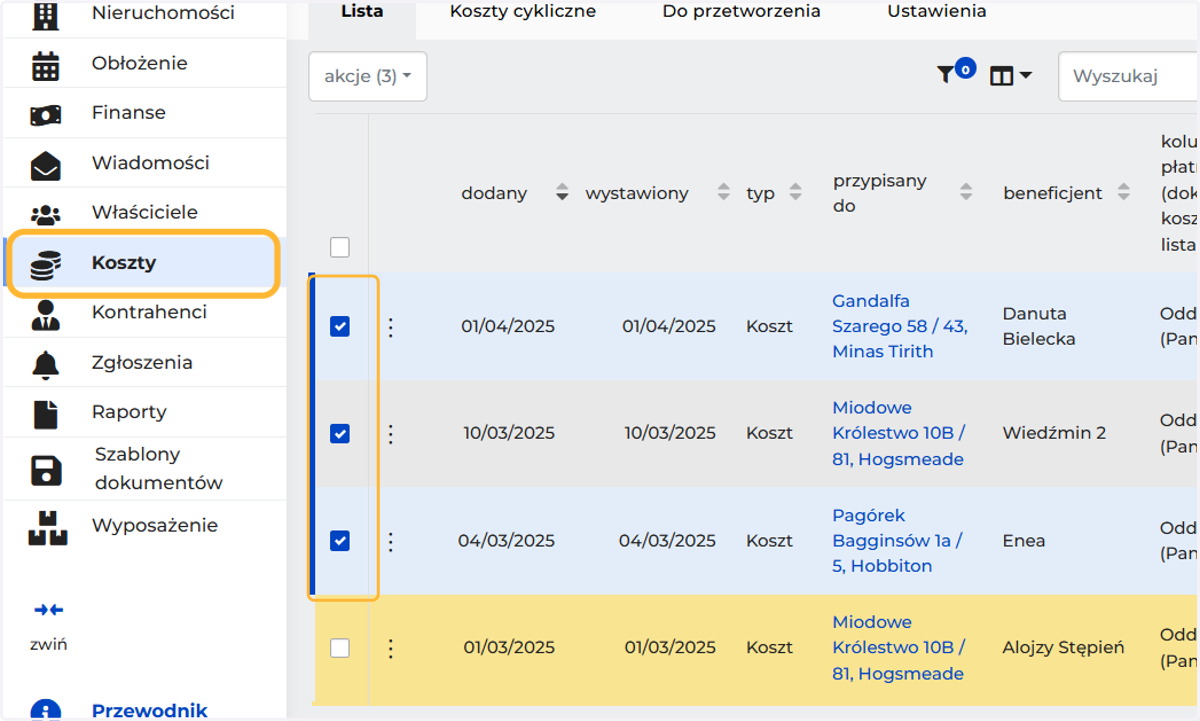
Task: Click the Wiadomości envelope icon
Action: (46, 166)
